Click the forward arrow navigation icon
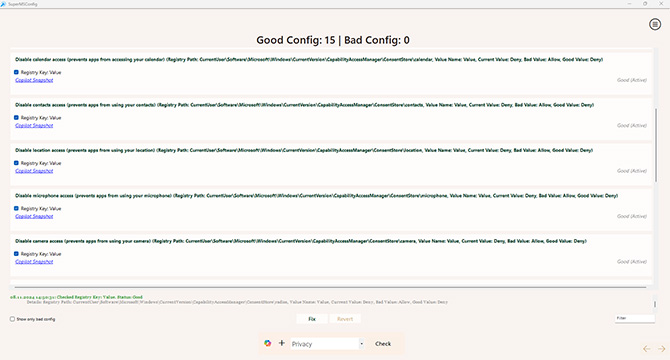 tap(661, 349)
